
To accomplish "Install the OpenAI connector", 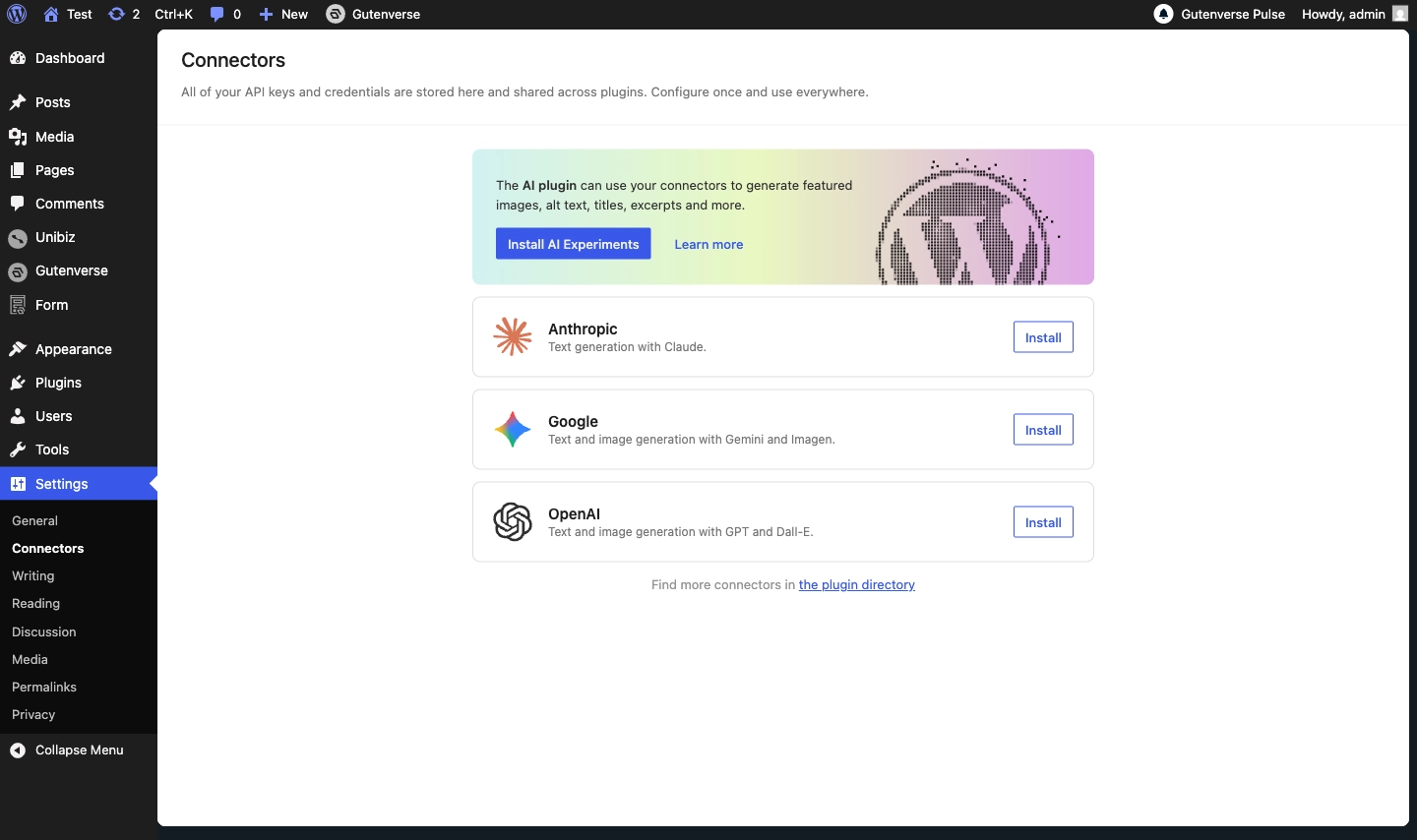I will click(1043, 522).
